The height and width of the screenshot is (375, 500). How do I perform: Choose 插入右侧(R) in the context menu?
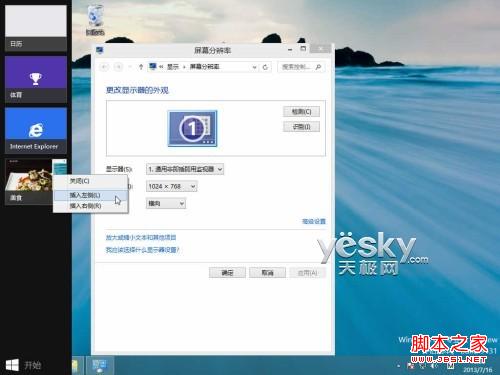click(x=90, y=206)
